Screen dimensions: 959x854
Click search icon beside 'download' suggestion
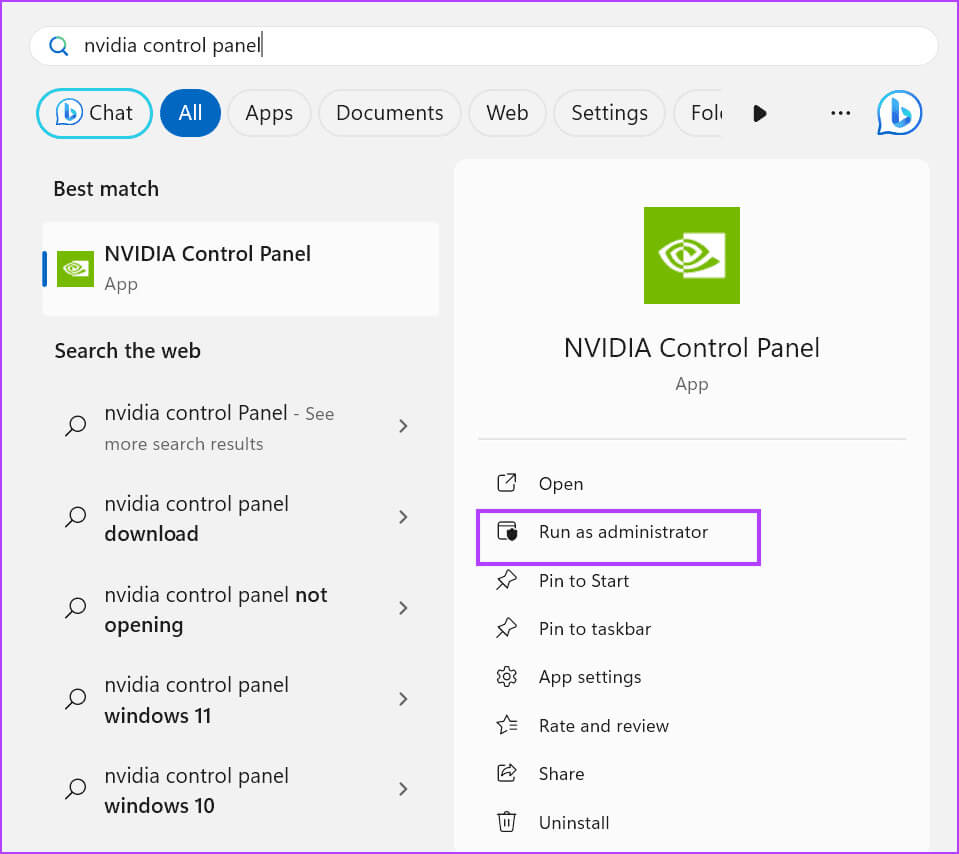pyautogui.click(x=76, y=517)
